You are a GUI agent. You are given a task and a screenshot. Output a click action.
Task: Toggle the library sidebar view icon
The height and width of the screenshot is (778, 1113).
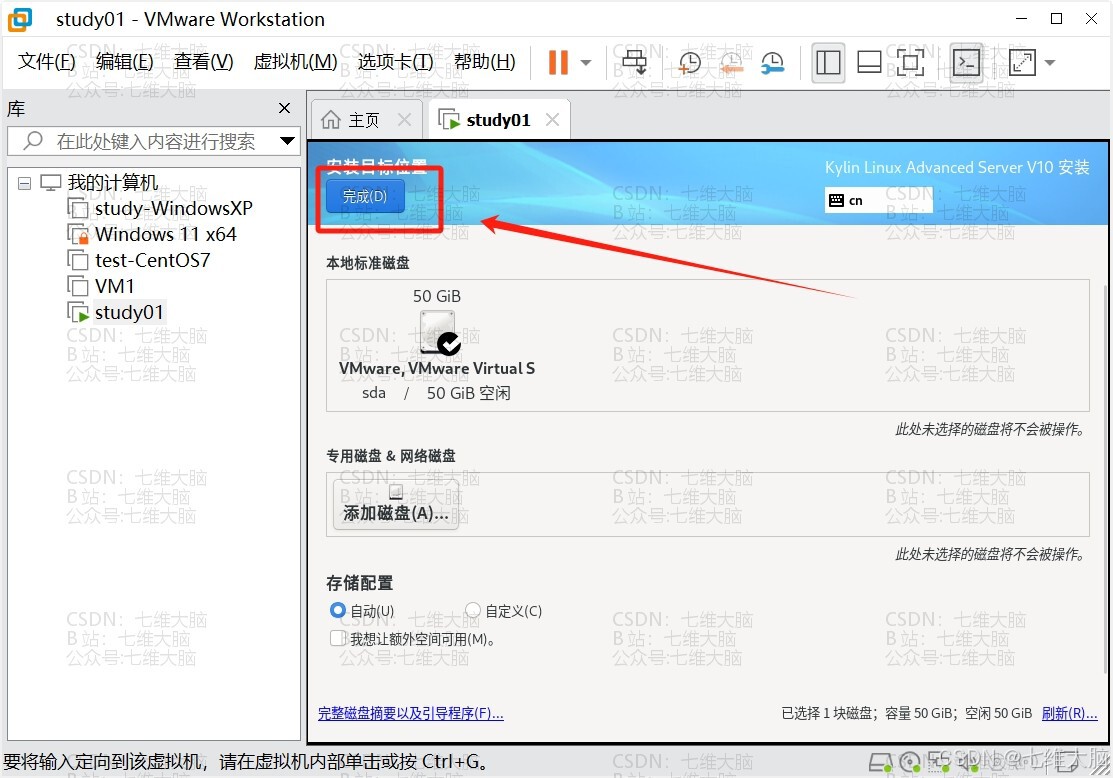point(828,62)
